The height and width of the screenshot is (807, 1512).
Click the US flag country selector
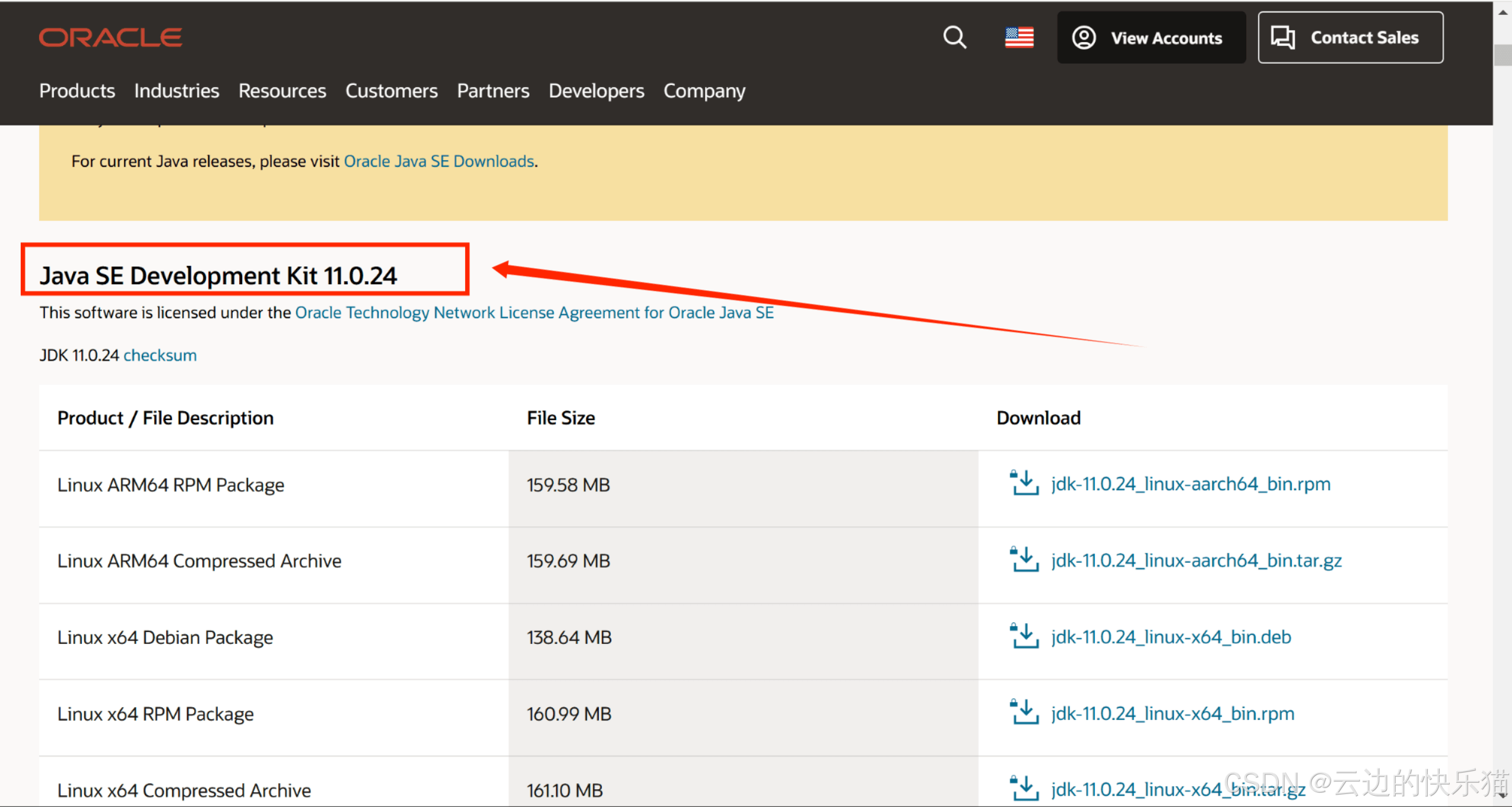click(x=1019, y=37)
